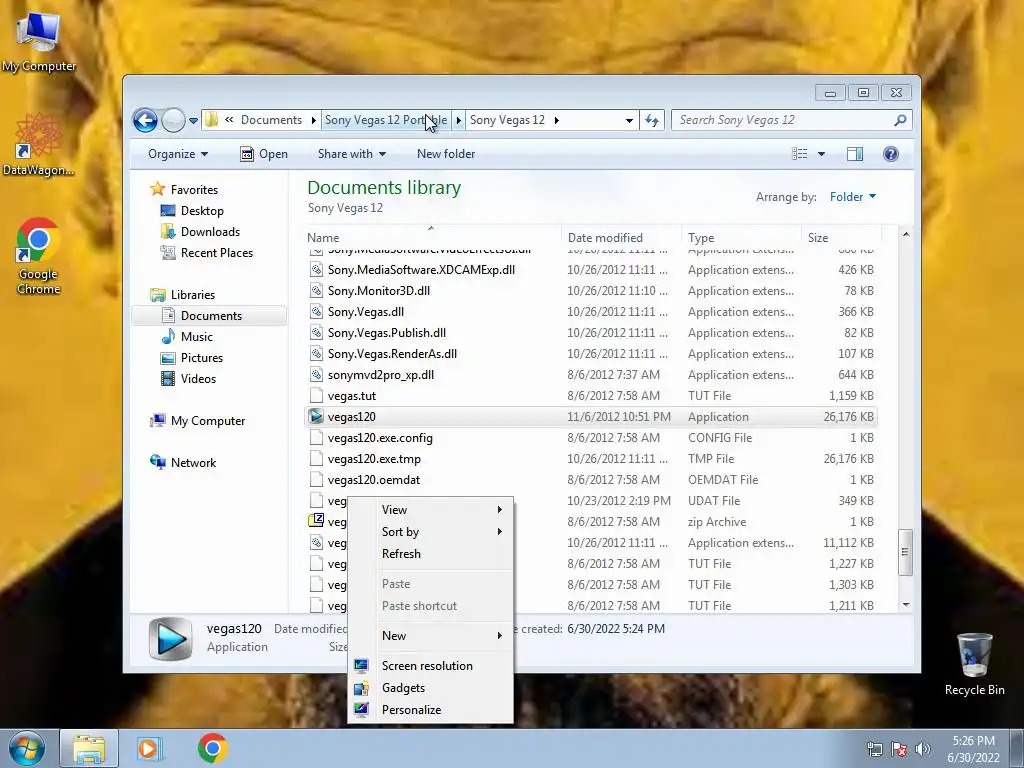This screenshot has height=768, width=1024.
Task: Select My Computer in the navigation pane
Action: 208,421
